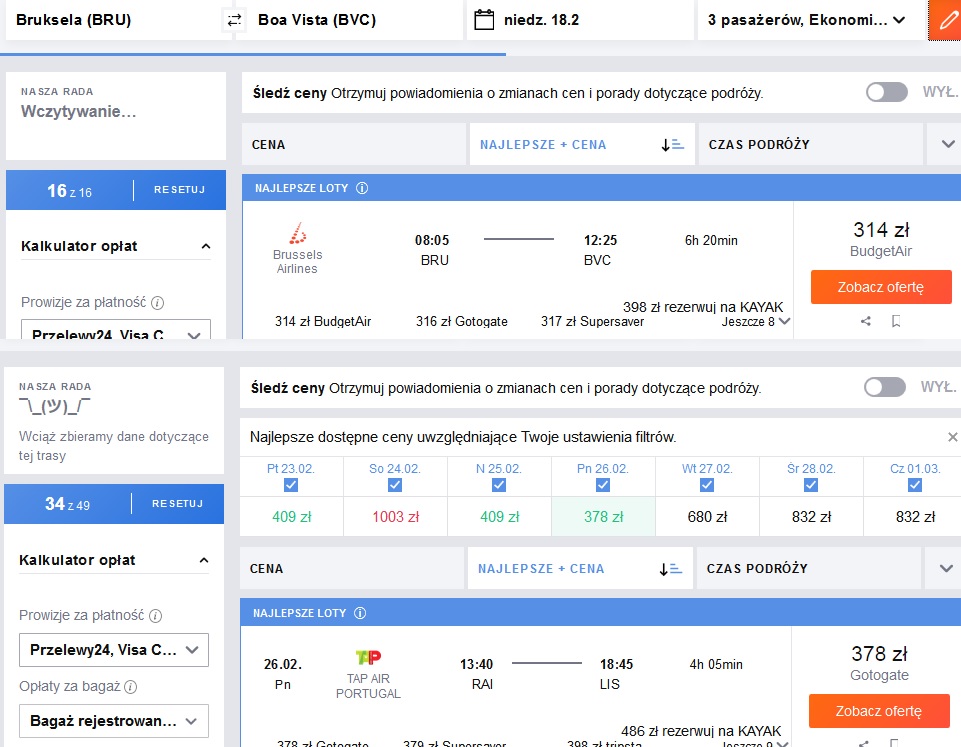Click the orange pencil edit search icon
Image resolution: width=961 pixels, height=747 pixels.
click(946, 20)
